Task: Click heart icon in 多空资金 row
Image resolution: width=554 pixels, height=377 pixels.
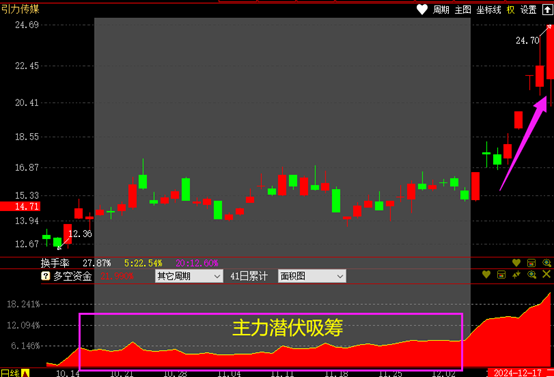Action: pyautogui.click(x=486, y=274)
